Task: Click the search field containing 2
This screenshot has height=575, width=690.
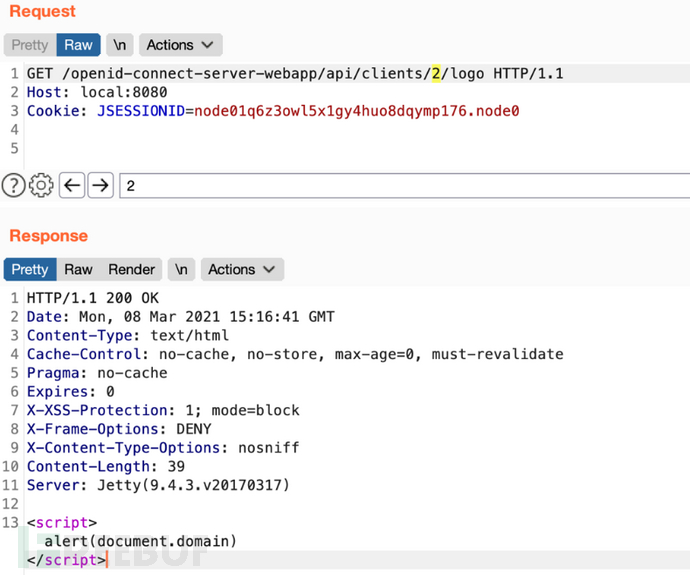Action: tap(400, 185)
